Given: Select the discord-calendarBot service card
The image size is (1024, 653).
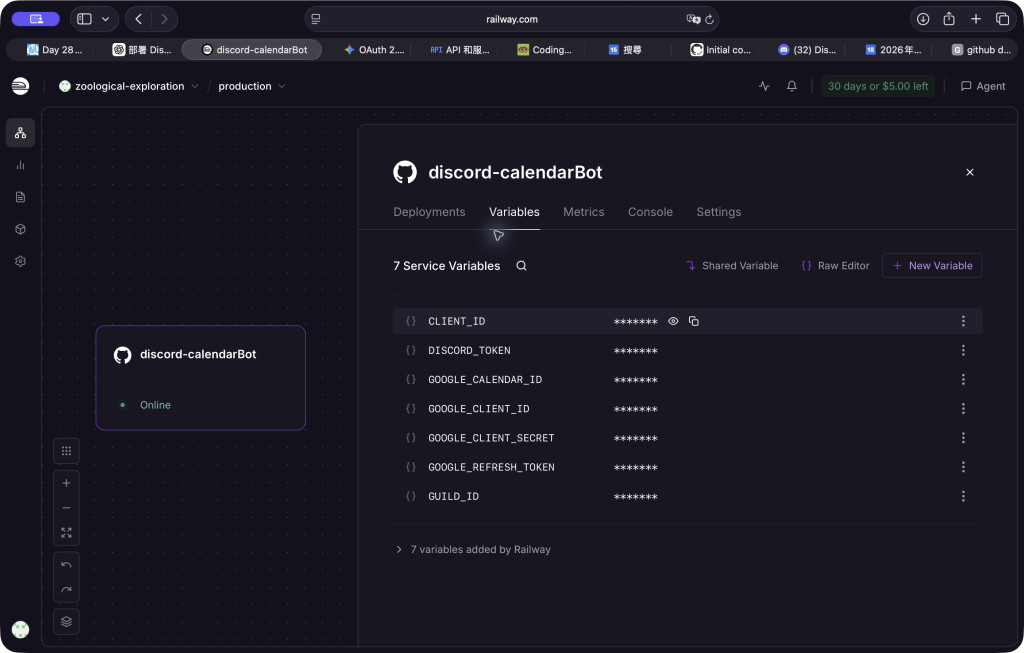Looking at the screenshot, I should [x=200, y=378].
